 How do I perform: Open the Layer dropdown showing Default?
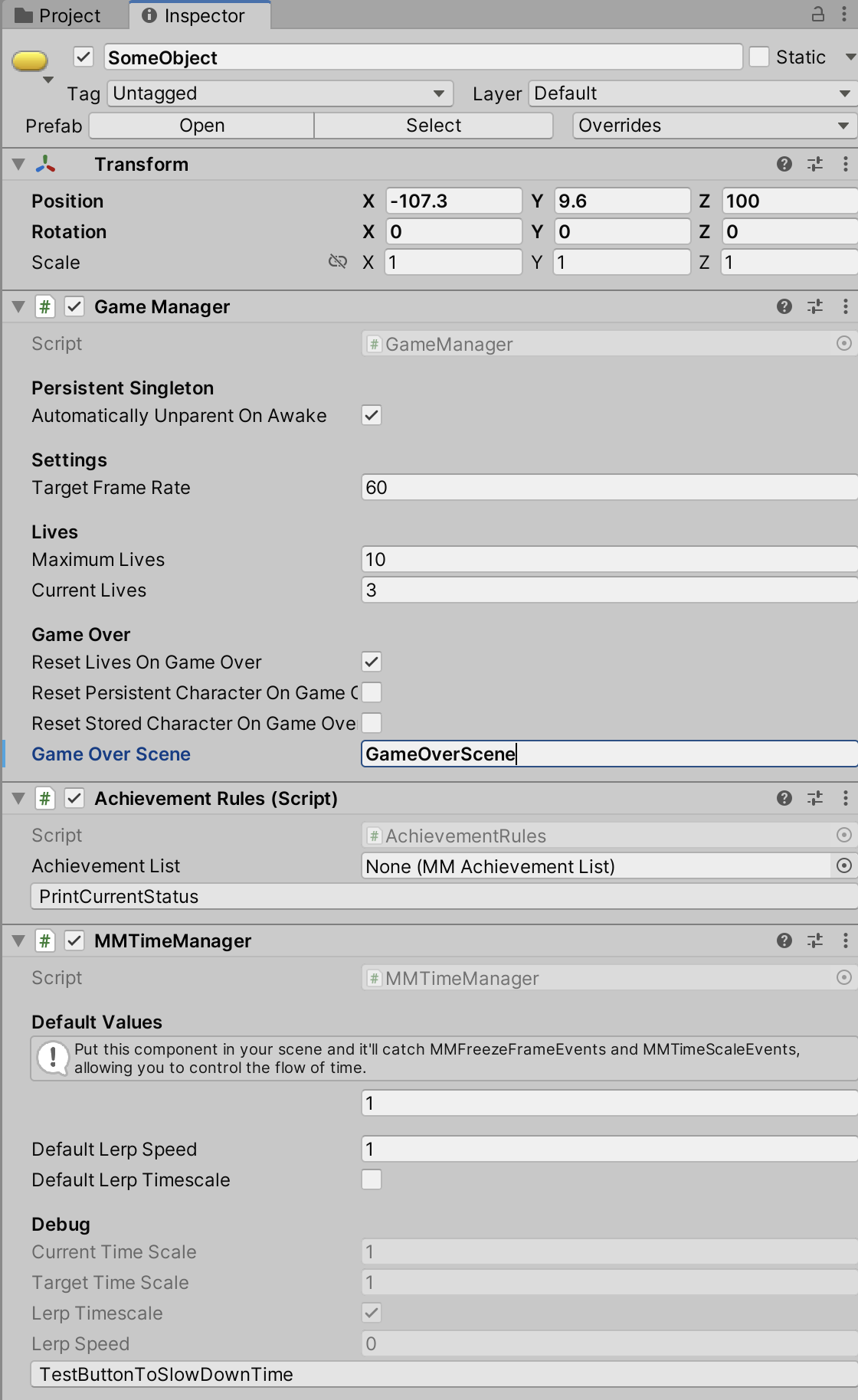coord(693,93)
